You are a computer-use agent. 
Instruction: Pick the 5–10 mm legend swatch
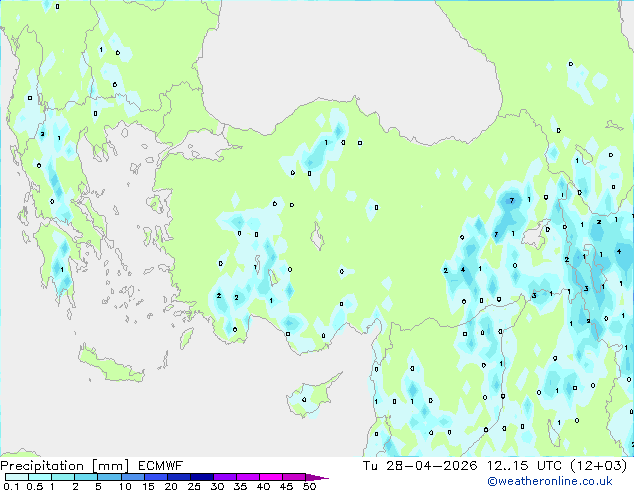tap(109, 477)
